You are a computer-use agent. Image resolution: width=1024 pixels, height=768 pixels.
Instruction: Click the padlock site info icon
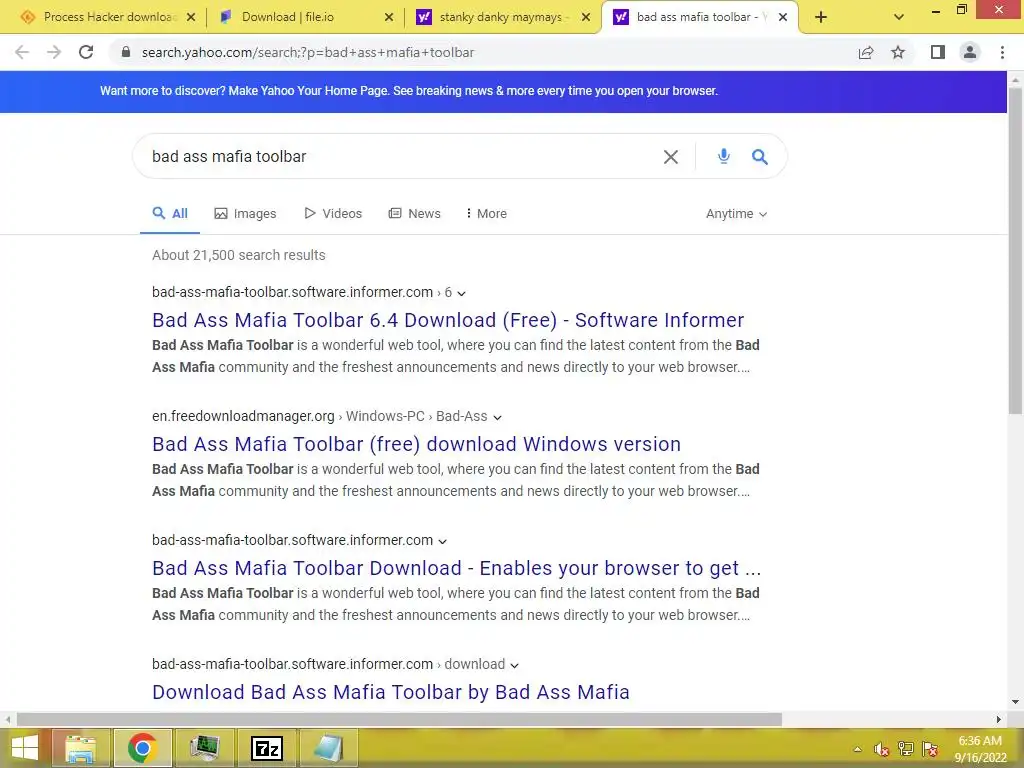click(x=126, y=52)
